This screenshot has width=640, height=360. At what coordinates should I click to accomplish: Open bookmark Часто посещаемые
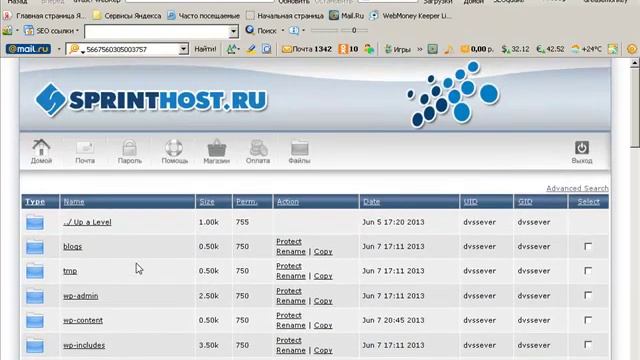pos(204,16)
